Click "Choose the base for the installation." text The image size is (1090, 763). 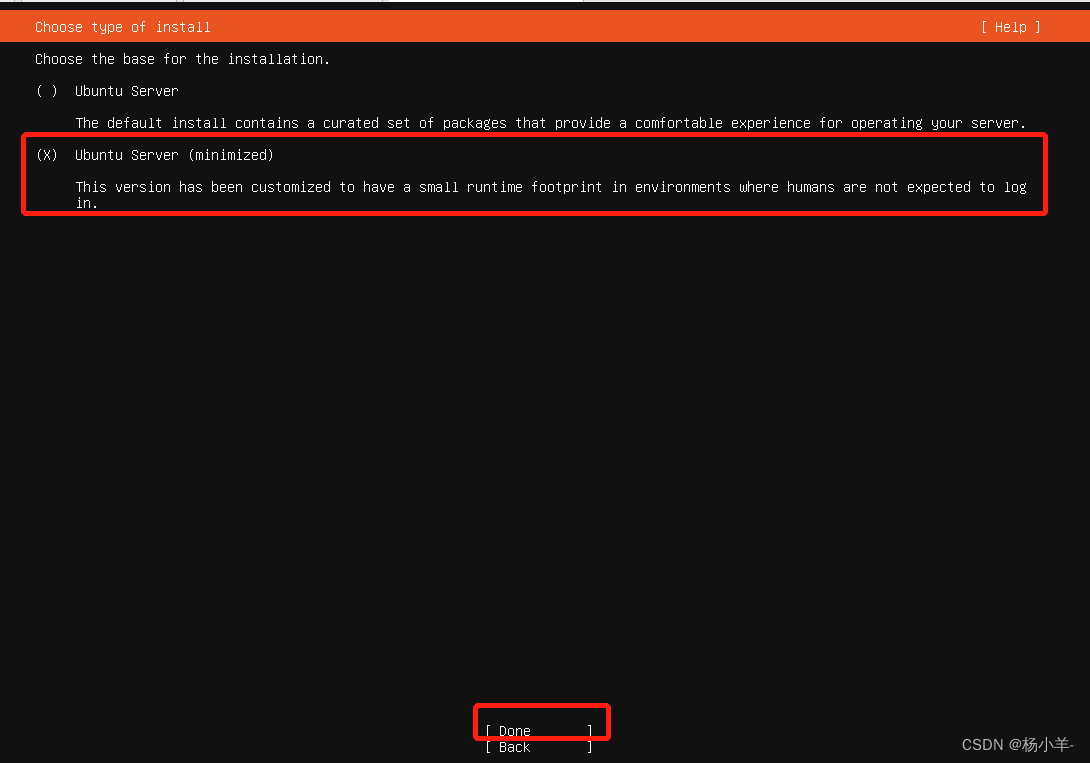182,59
